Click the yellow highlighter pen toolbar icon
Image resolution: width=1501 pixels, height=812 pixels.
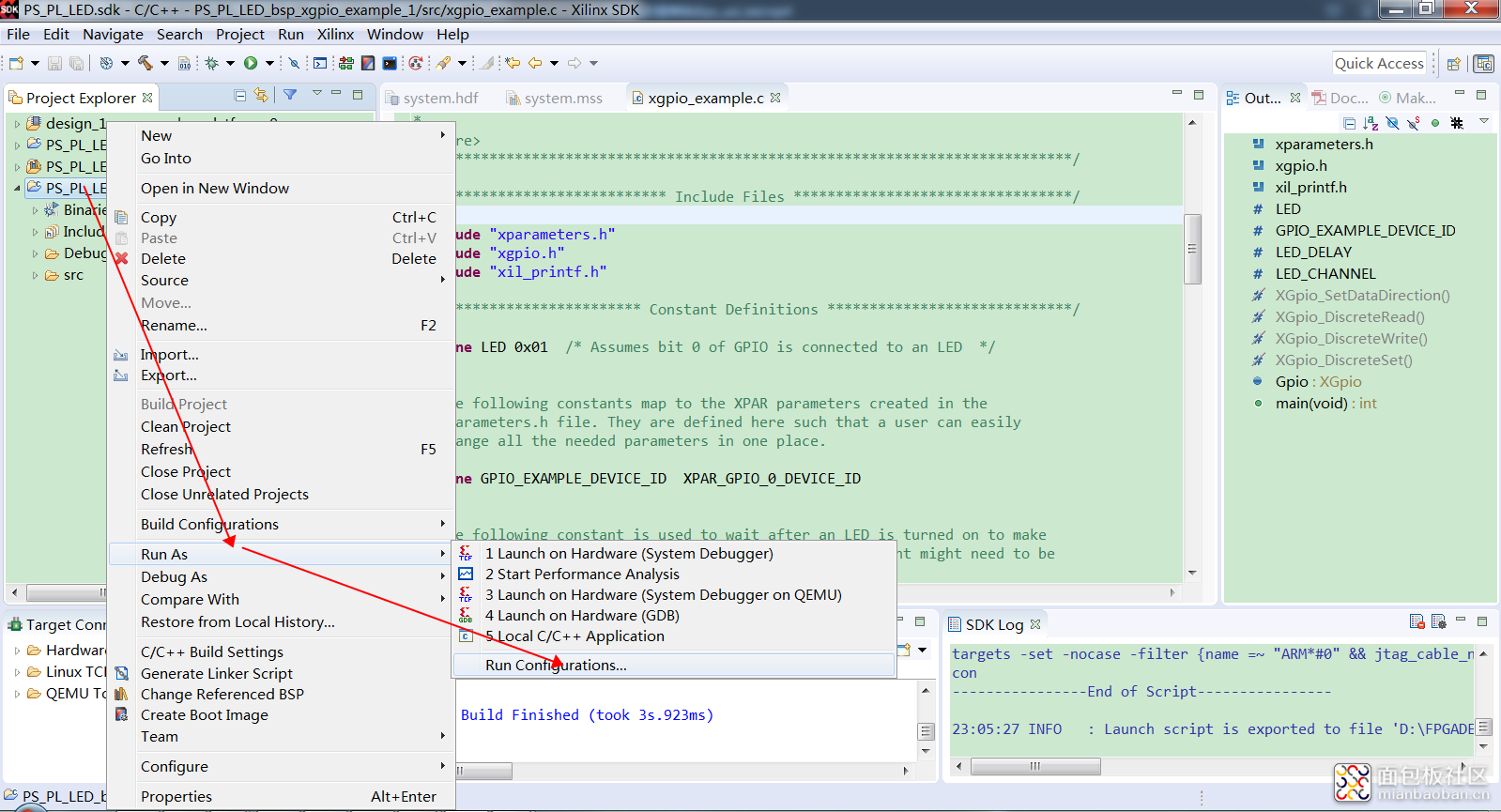(443, 63)
